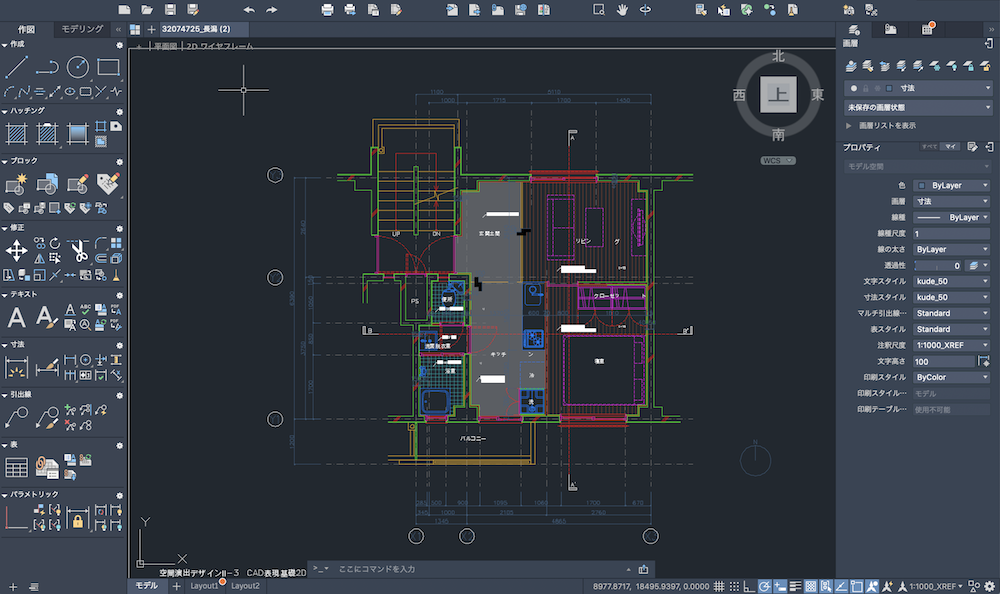Open the Zoom window tool
The width and height of the screenshot is (1000, 594).
pyautogui.click(x=599, y=10)
